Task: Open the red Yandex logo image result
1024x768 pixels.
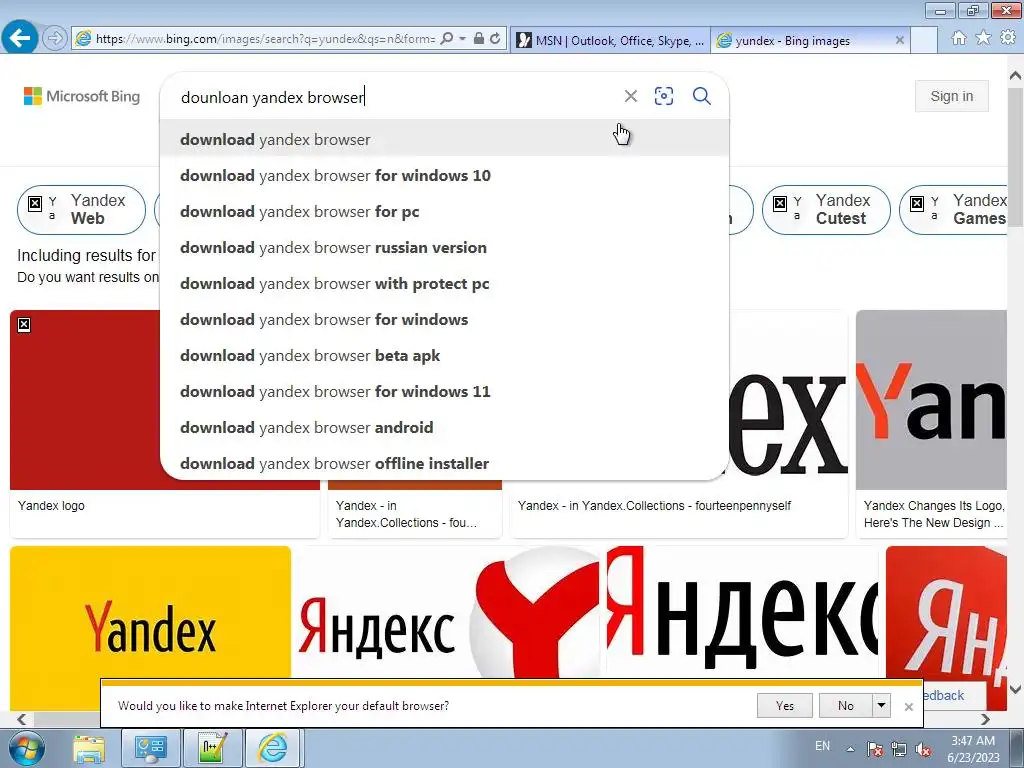Action: [x=85, y=400]
